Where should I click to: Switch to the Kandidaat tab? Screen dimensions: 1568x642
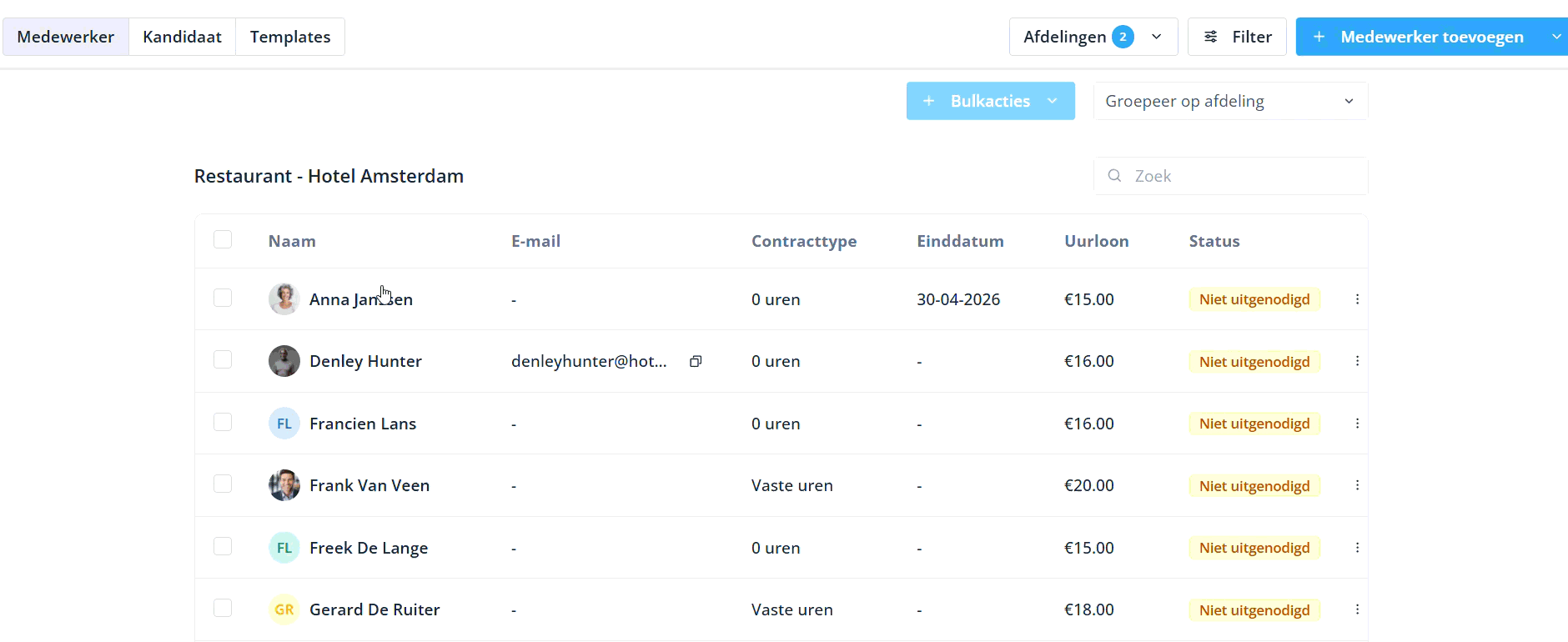click(x=182, y=37)
